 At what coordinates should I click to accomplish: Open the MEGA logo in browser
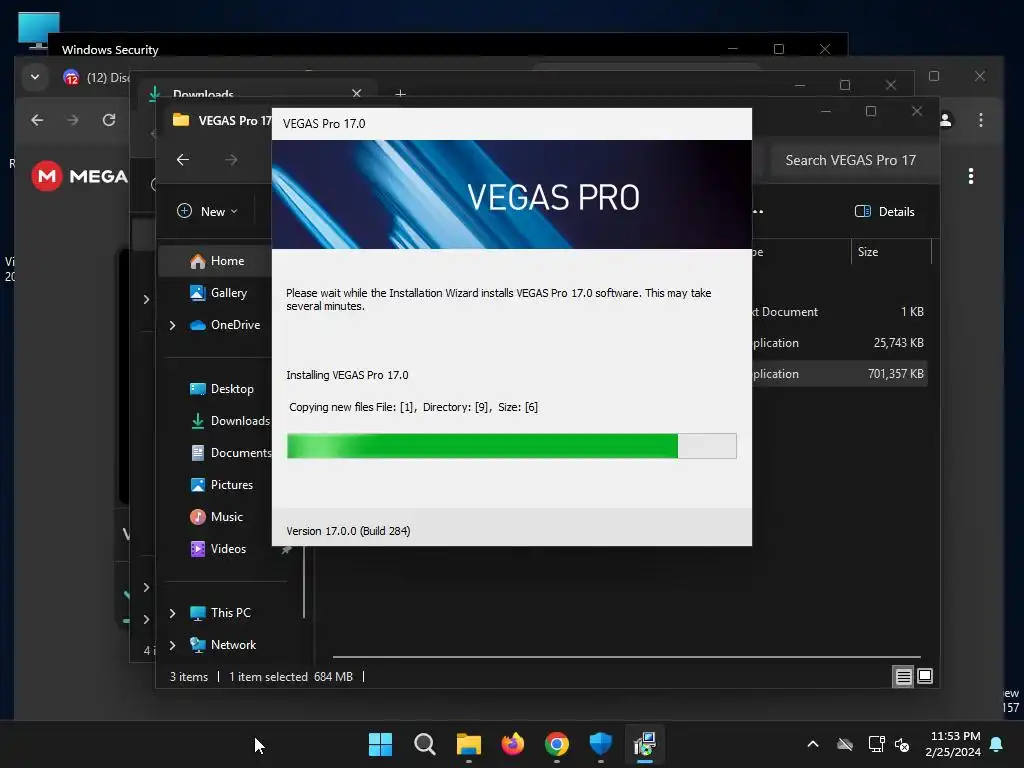pos(80,176)
